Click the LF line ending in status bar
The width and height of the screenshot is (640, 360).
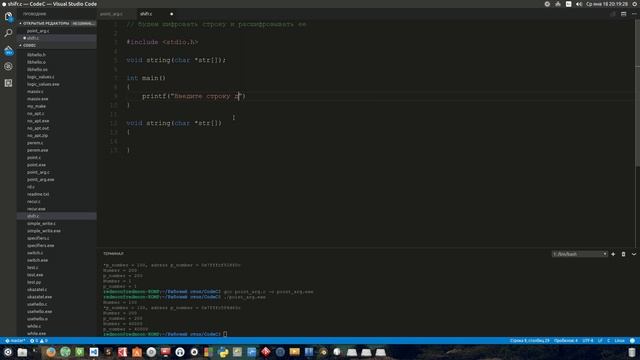pos(600,340)
